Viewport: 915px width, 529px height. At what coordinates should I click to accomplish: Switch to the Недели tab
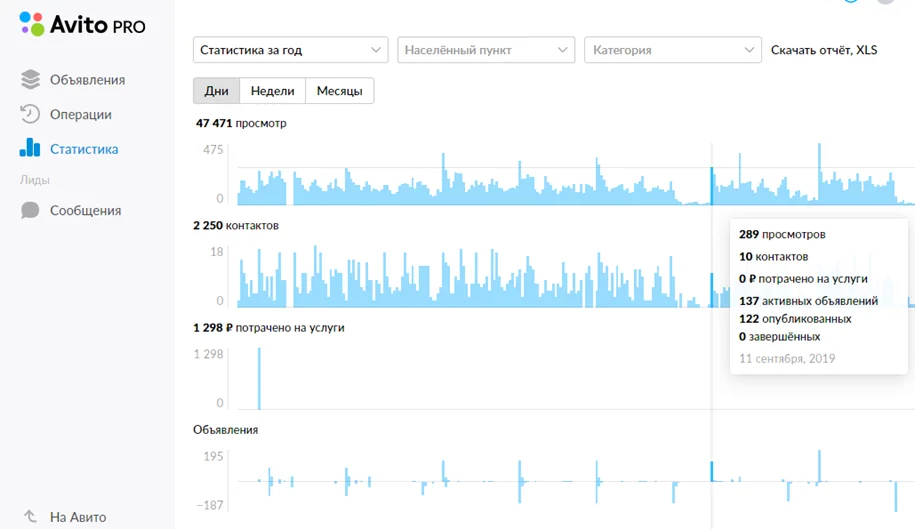point(273,91)
